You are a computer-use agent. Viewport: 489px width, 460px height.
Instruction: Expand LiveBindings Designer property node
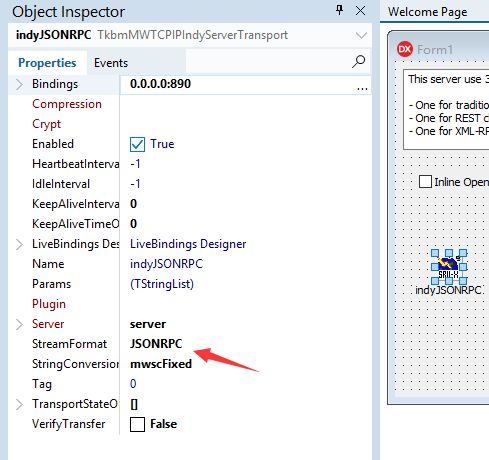pyautogui.click(x=20, y=244)
